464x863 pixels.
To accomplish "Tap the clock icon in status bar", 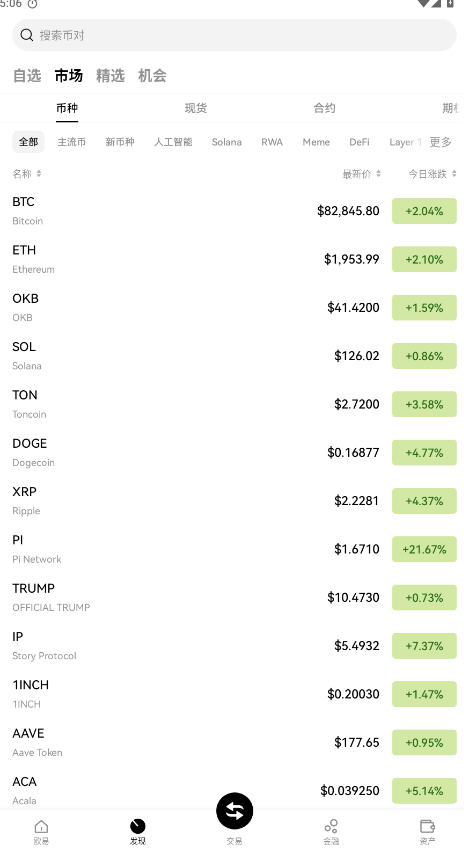I will pyautogui.click(x=32, y=4).
